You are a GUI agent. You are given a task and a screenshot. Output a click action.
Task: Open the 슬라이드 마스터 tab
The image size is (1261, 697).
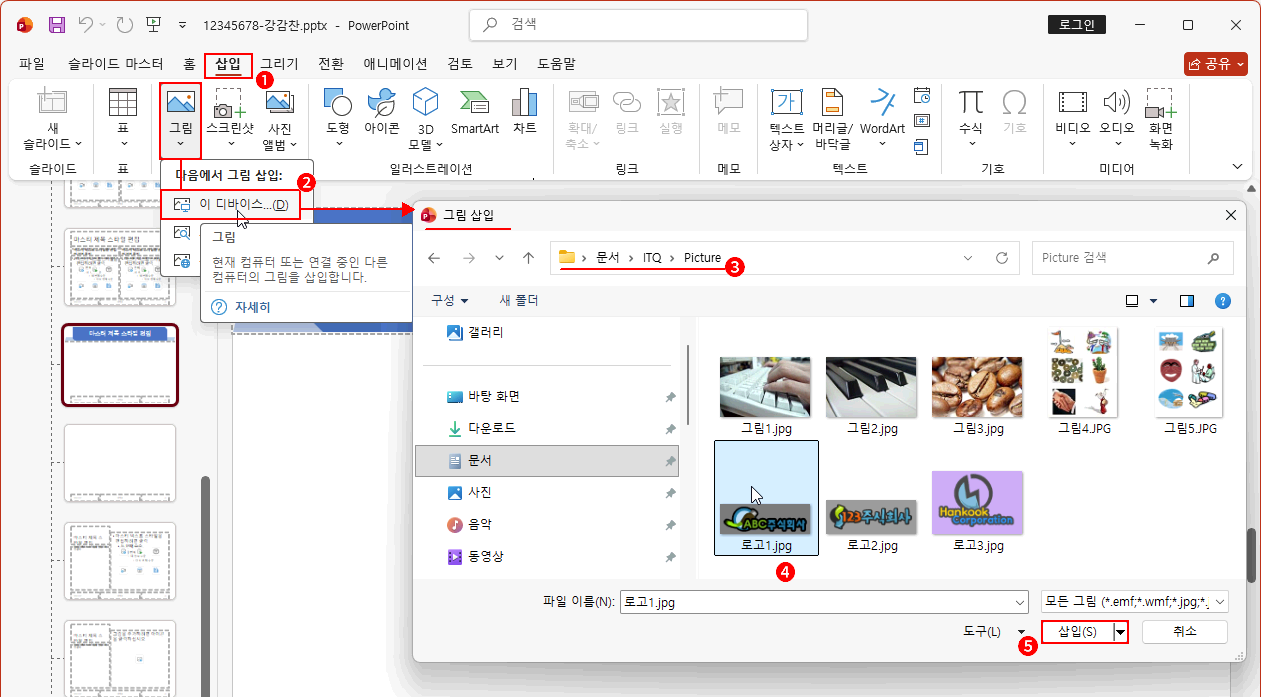(x=115, y=64)
